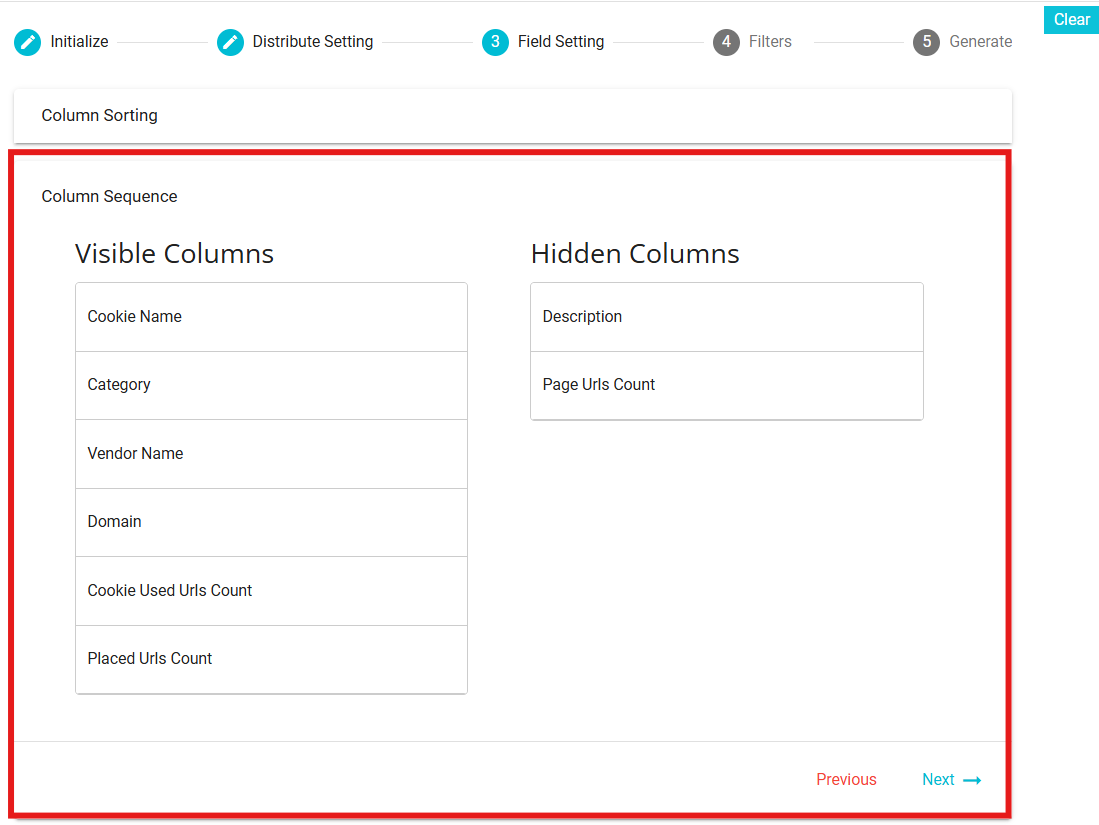Go to the Filters step label

[770, 42]
